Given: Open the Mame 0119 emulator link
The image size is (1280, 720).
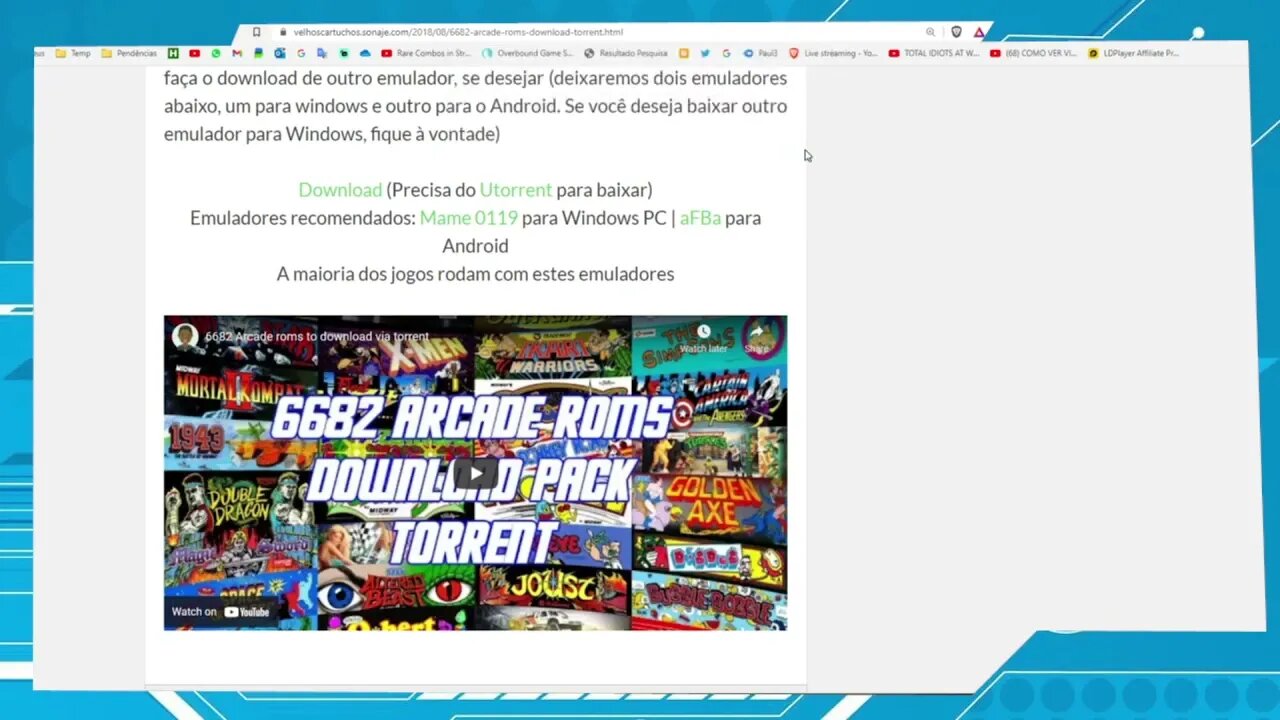Looking at the screenshot, I should (x=469, y=218).
